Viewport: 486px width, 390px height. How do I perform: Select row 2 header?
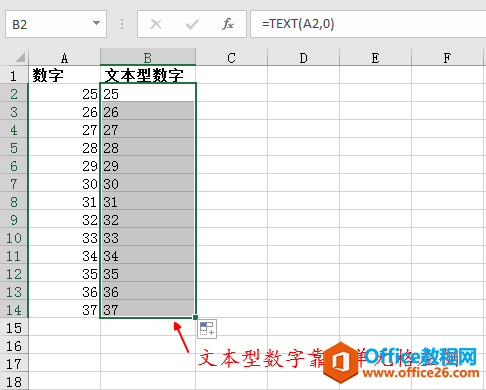14,93
